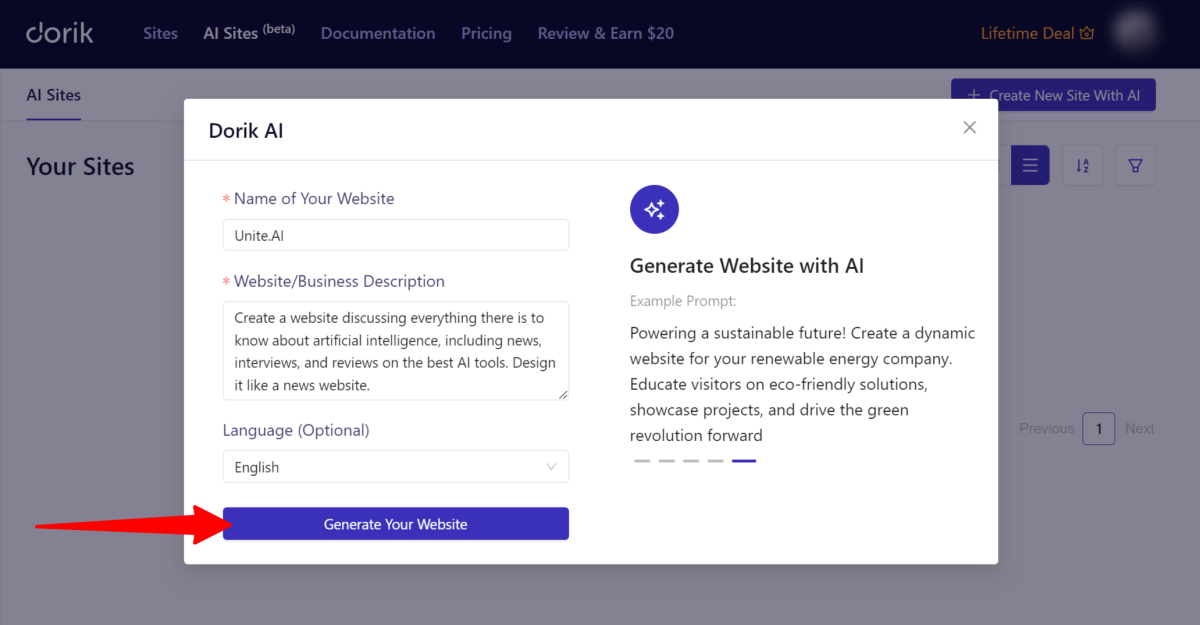
Task: Select the fourth example prompt dot
Action: 716,461
